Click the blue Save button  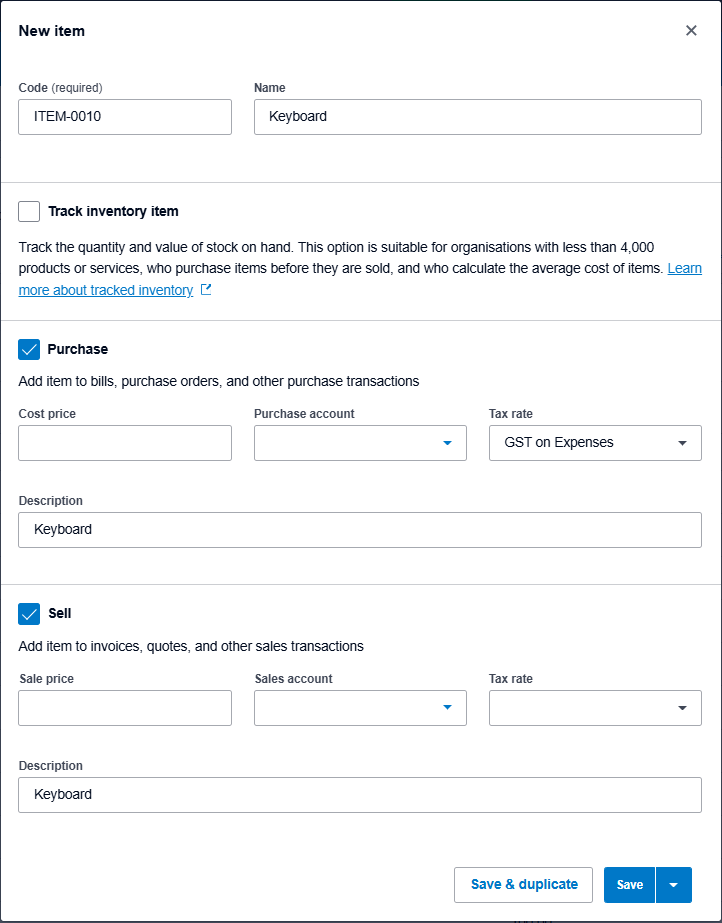629,885
